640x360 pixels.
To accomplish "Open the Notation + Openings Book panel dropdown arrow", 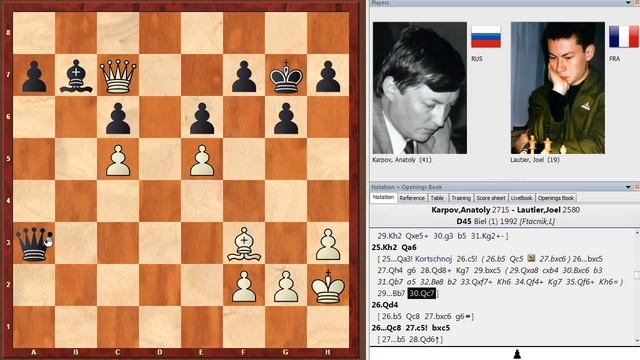I will pos(628,187).
